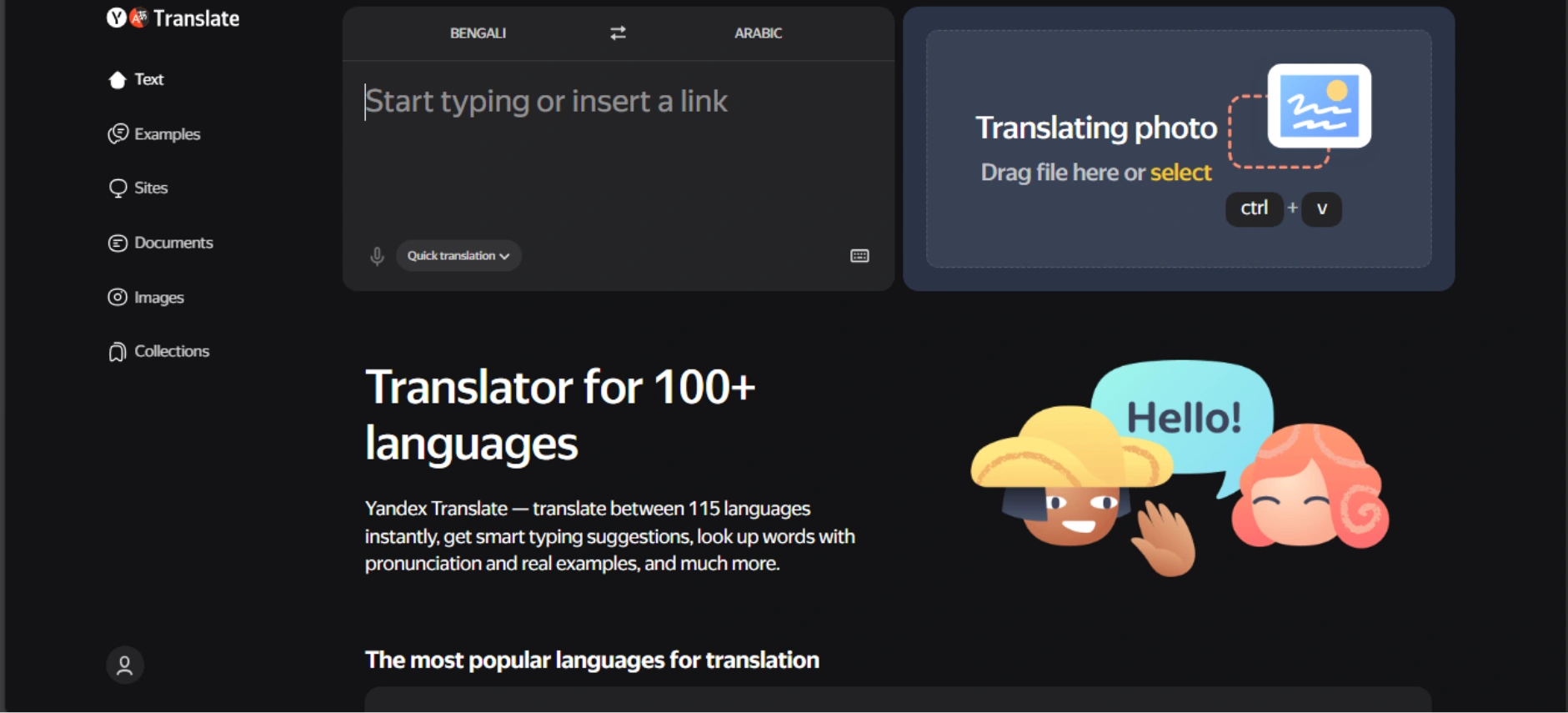Open the Text translation section
Screen dimensions: 1568x713
pyautogui.click(x=136, y=79)
